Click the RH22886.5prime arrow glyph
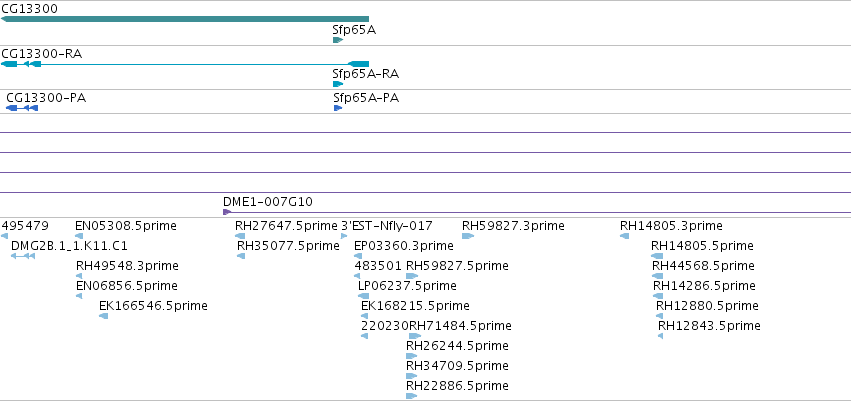 point(411,396)
